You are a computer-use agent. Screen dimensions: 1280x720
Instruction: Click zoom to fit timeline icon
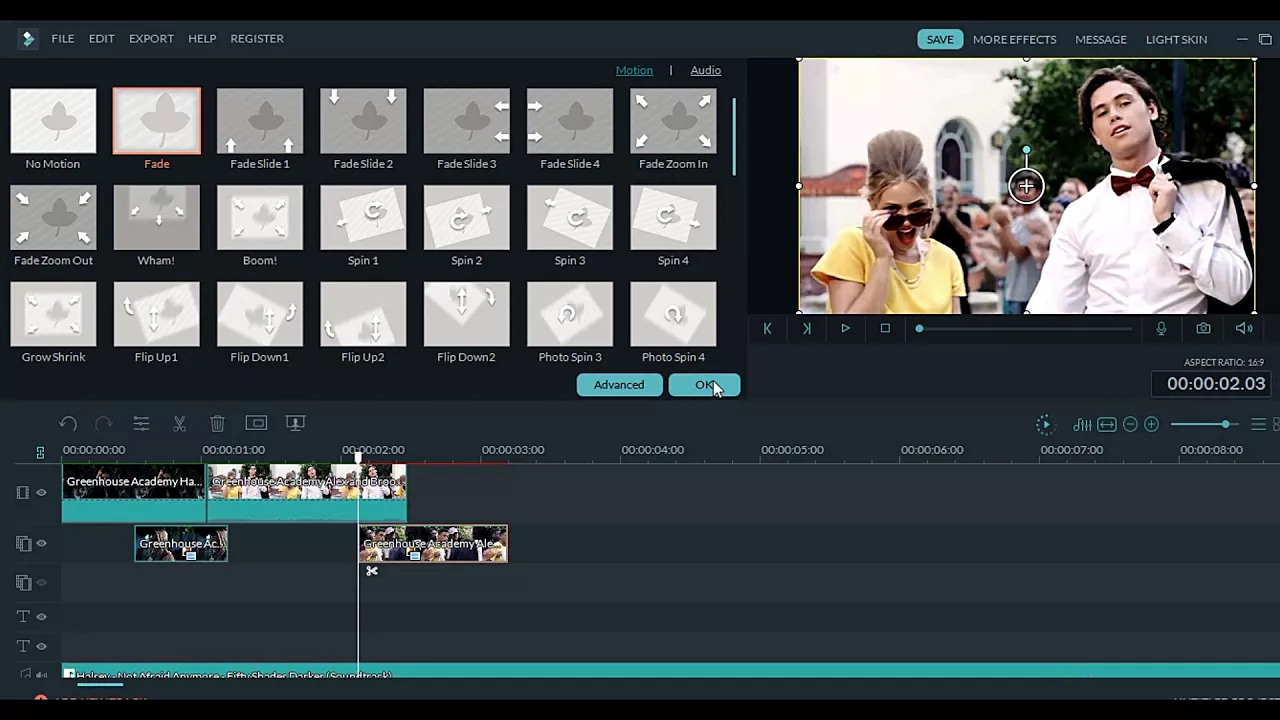tap(1107, 425)
